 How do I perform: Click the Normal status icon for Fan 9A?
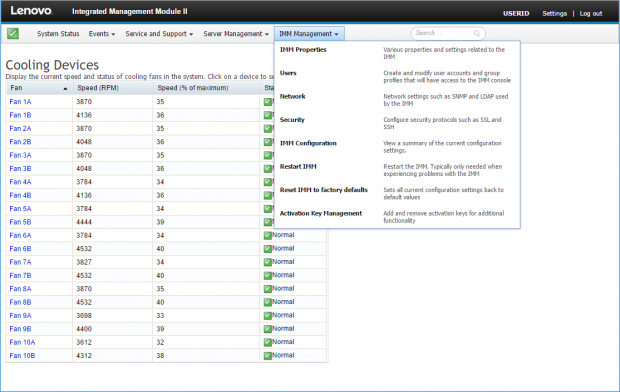click(x=268, y=316)
